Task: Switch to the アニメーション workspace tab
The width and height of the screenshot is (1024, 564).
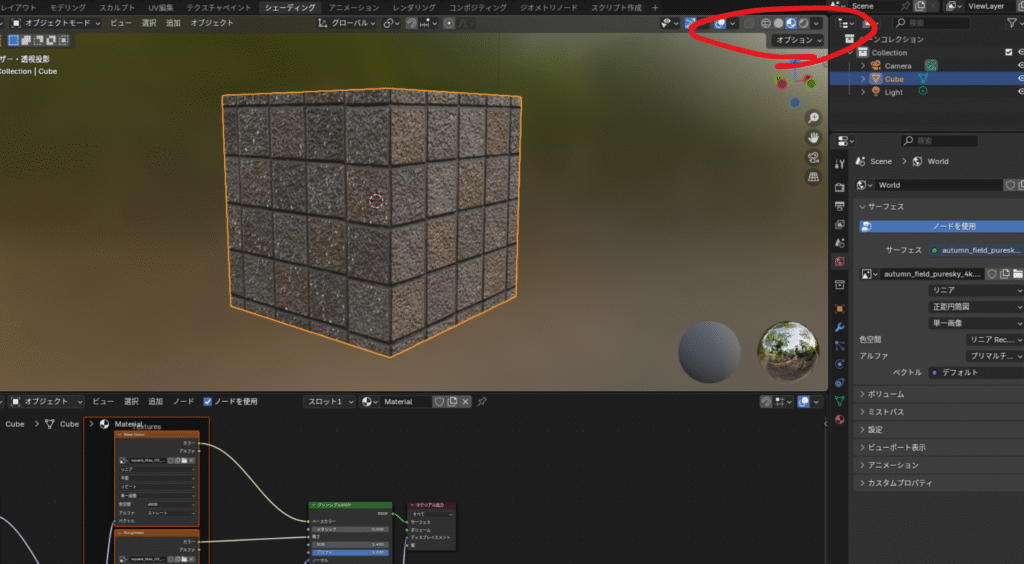Action: (353, 7)
